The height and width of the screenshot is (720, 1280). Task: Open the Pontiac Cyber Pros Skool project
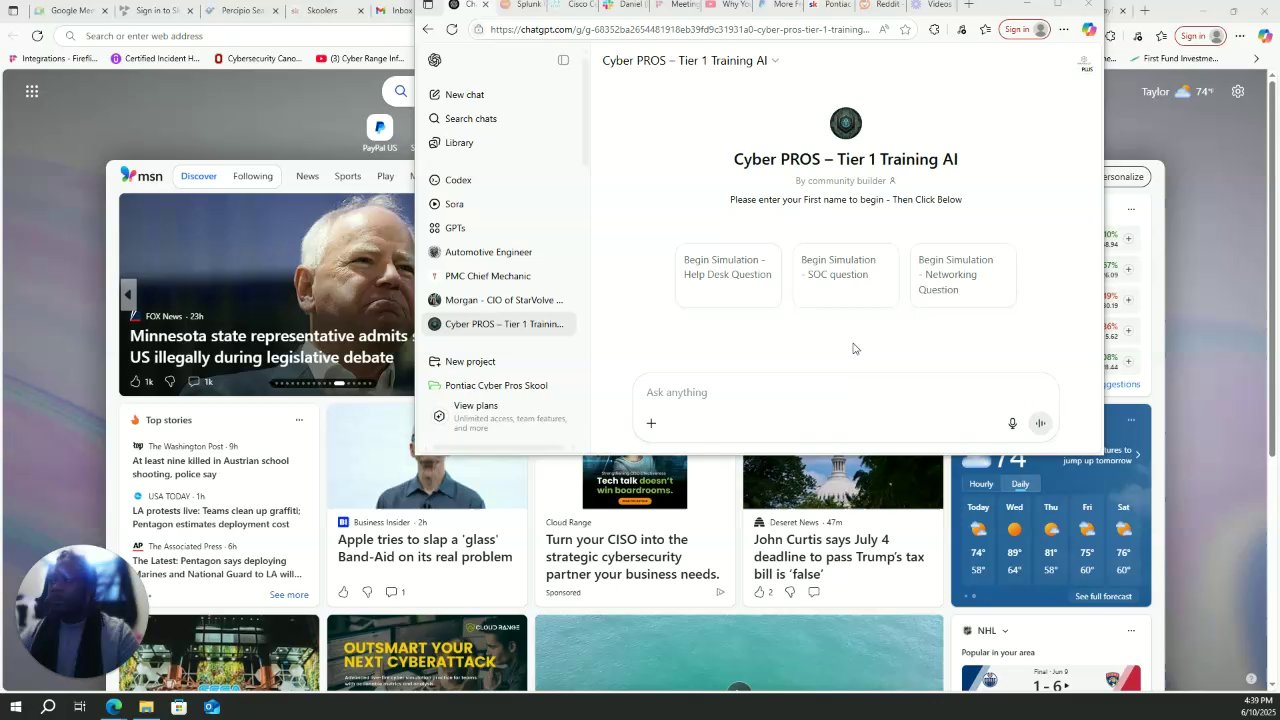(496, 386)
